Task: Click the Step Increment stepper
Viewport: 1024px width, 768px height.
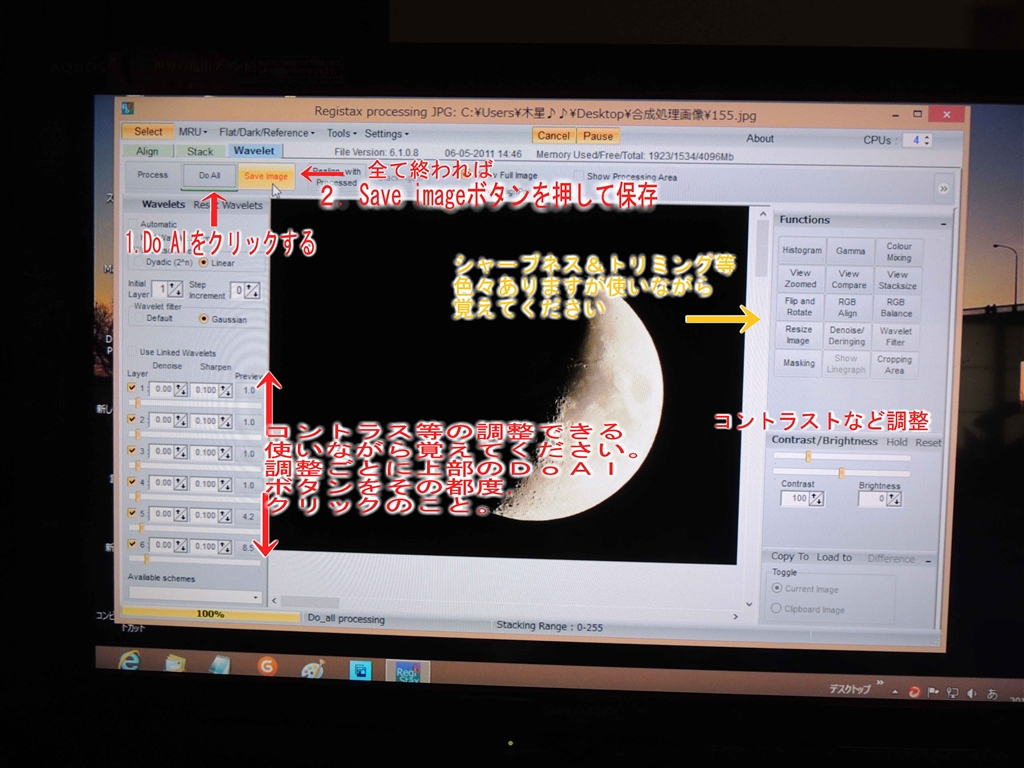Action: point(252,291)
